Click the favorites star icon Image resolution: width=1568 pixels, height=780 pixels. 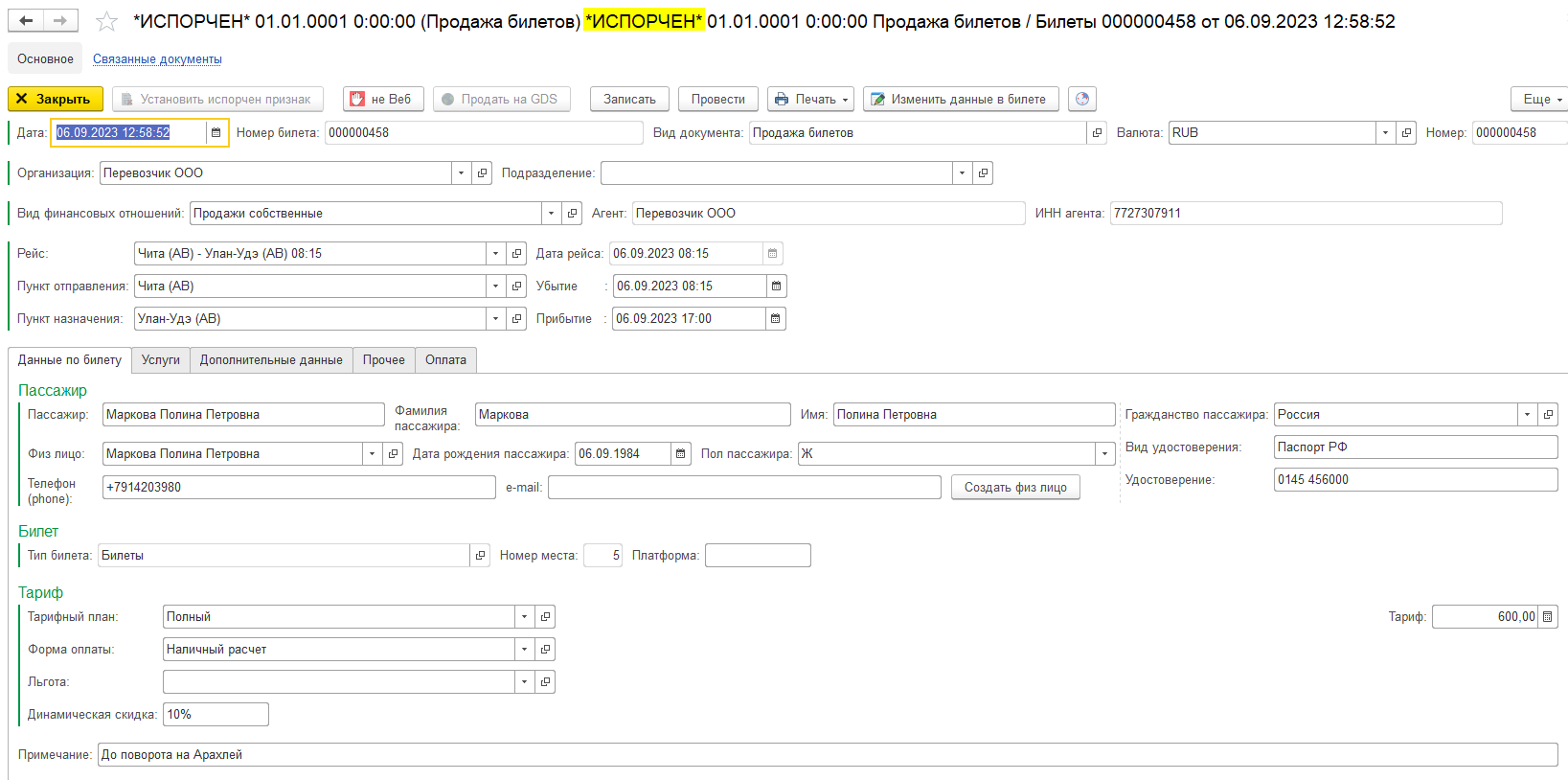(x=107, y=21)
